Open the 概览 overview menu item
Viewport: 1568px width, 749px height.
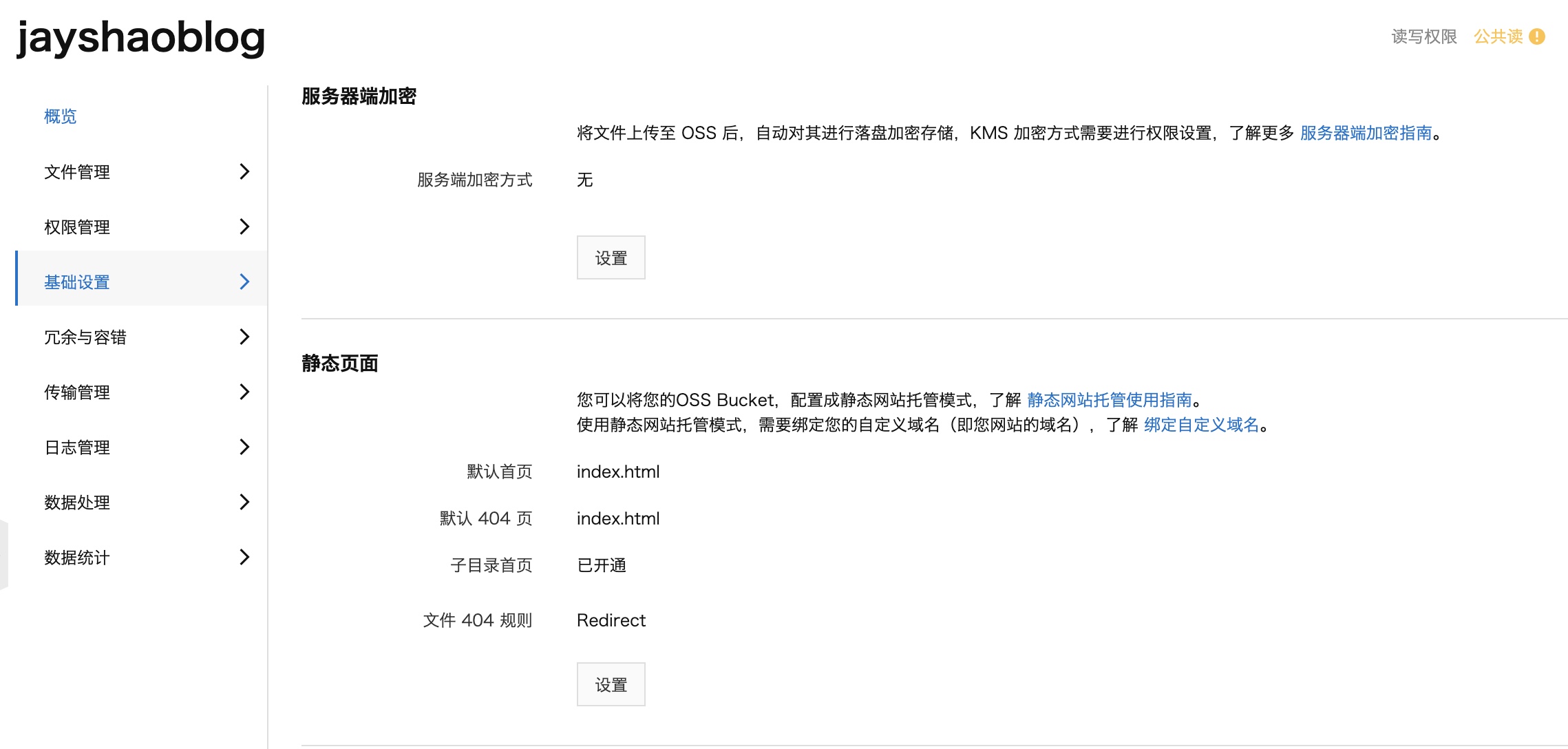[61, 116]
